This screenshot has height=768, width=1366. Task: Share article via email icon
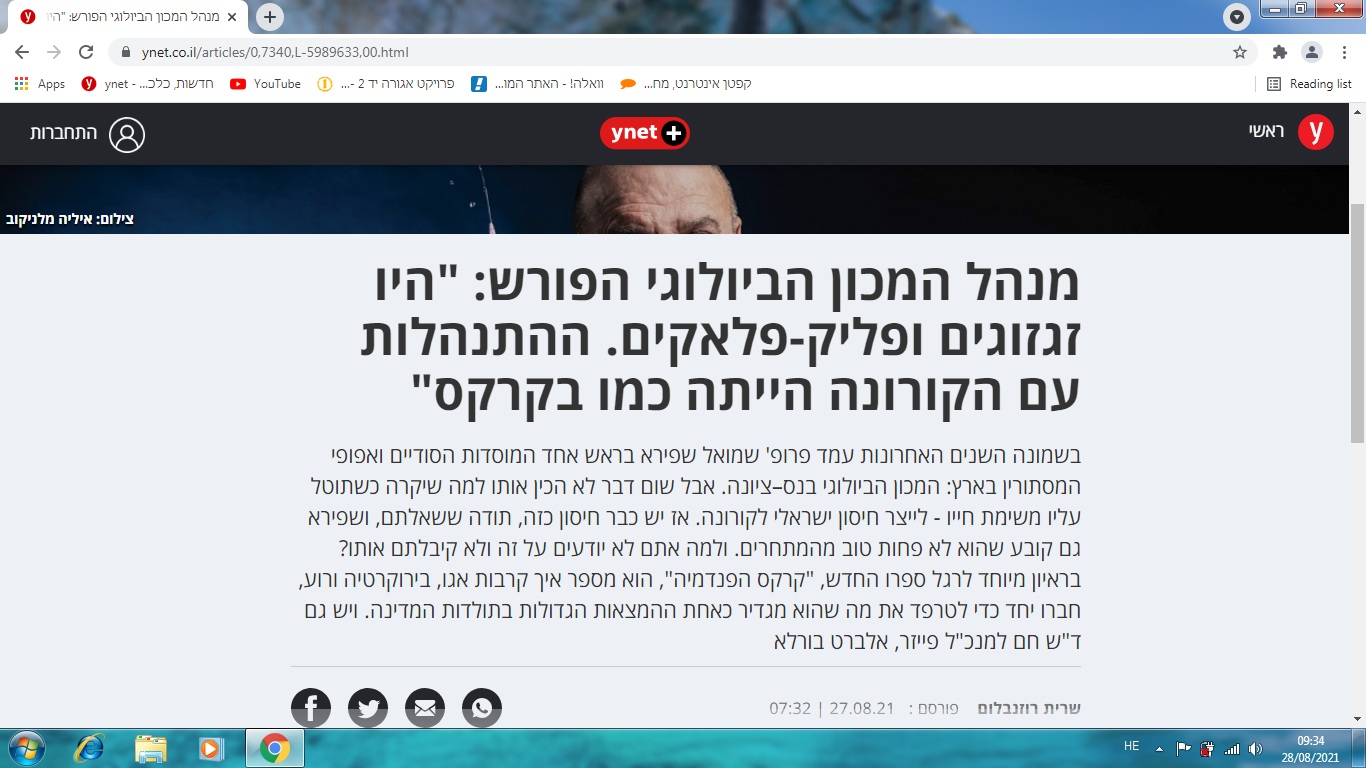[x=425, y=708]
